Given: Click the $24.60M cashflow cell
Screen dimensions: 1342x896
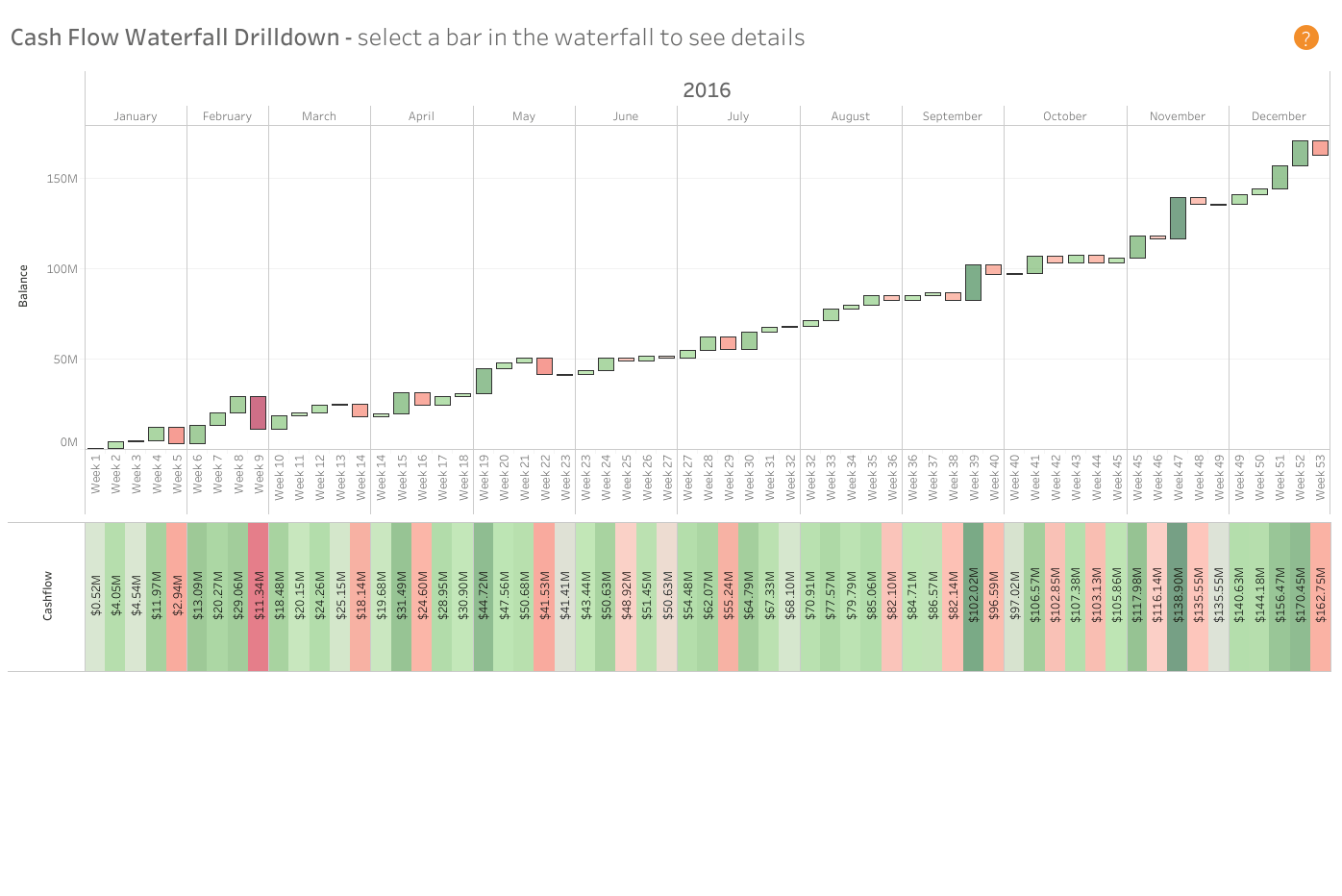Looking at the screenshot, I should [422, 597].
